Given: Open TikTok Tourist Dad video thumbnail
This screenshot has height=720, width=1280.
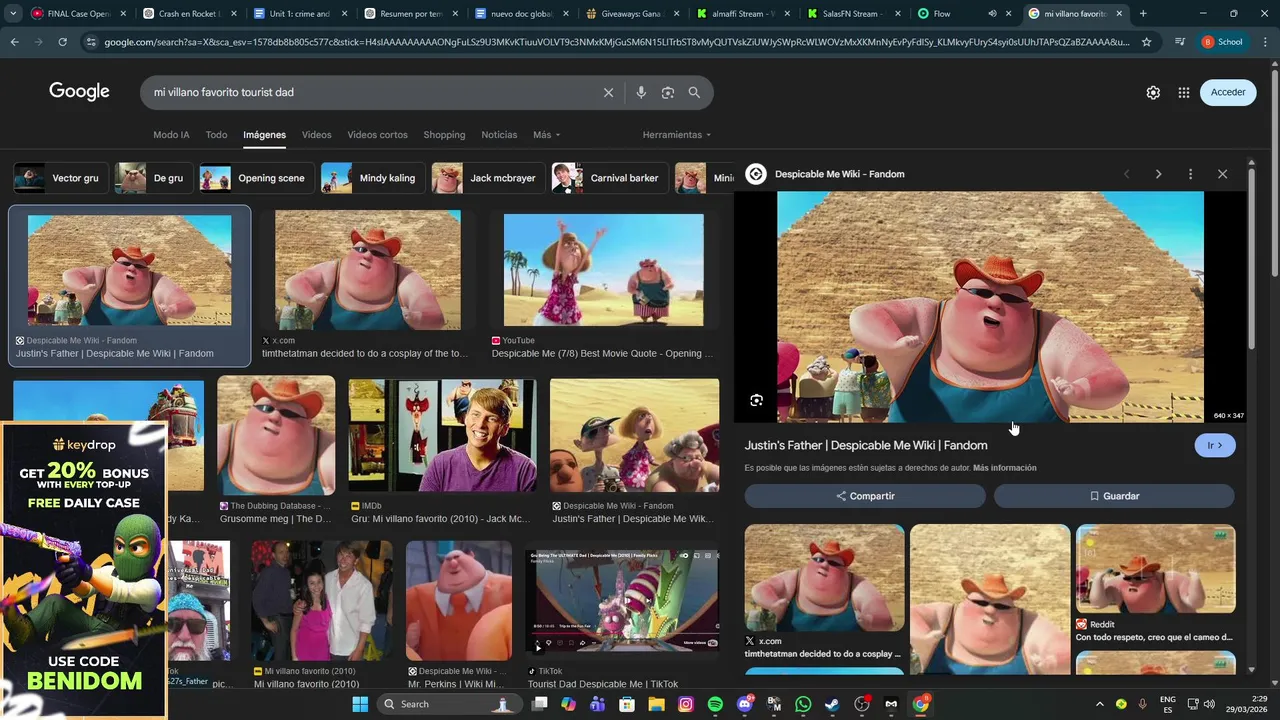Looking at the screenshot, I should [622, 599].
